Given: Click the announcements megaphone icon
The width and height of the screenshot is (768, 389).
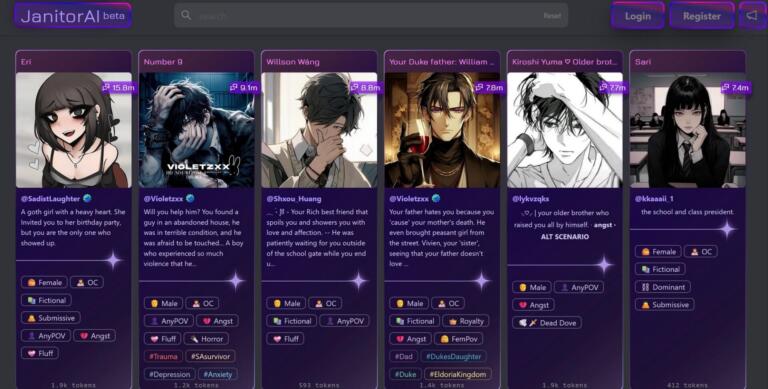Looking at the screenshot, I should pyautogui.click(x=751, y=16).
